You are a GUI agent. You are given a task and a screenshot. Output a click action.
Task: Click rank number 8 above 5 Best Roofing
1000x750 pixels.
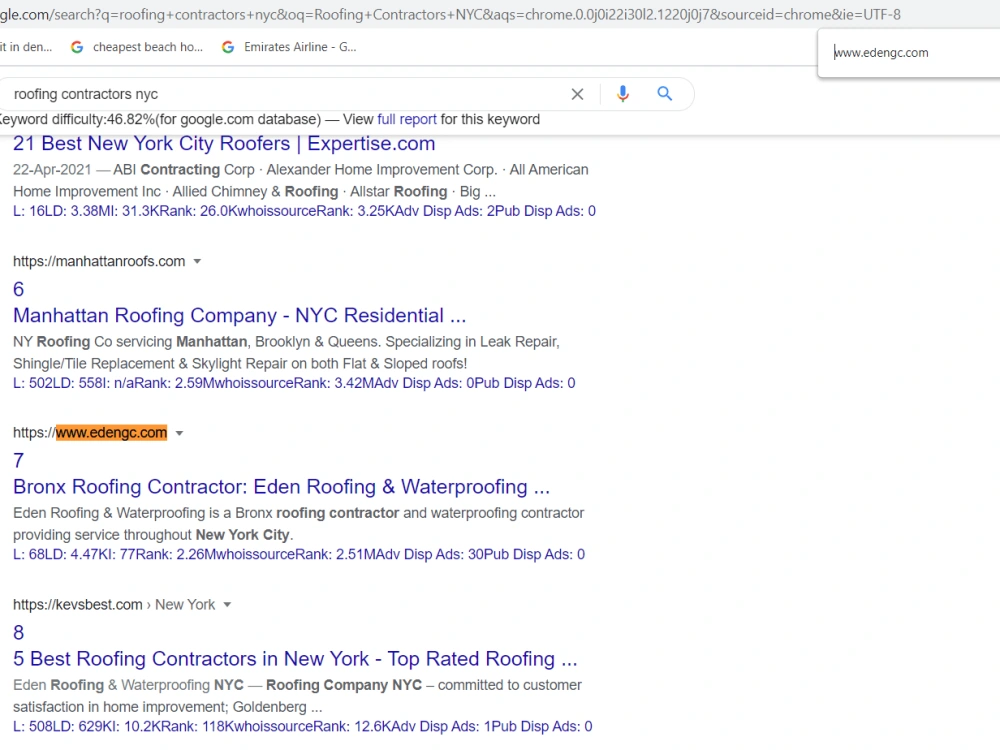tap(18, 633)
